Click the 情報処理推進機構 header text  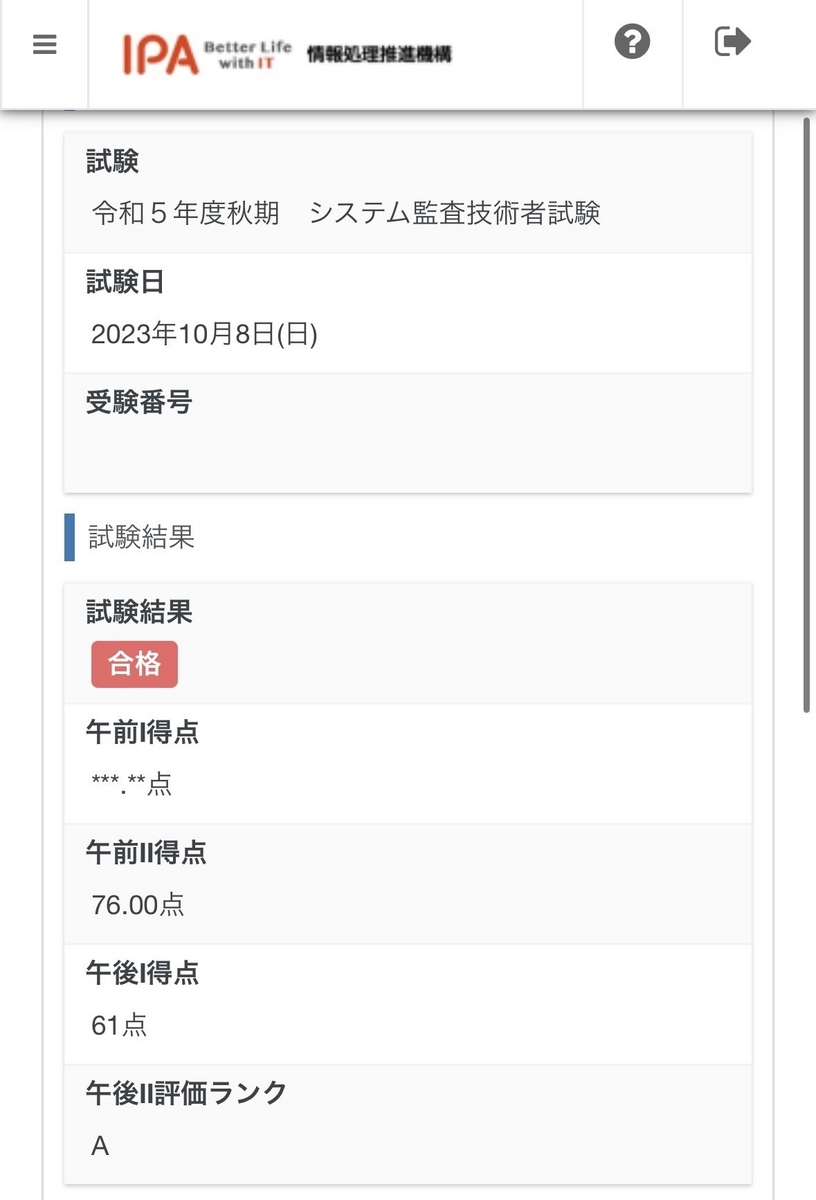tap(379, 54)
